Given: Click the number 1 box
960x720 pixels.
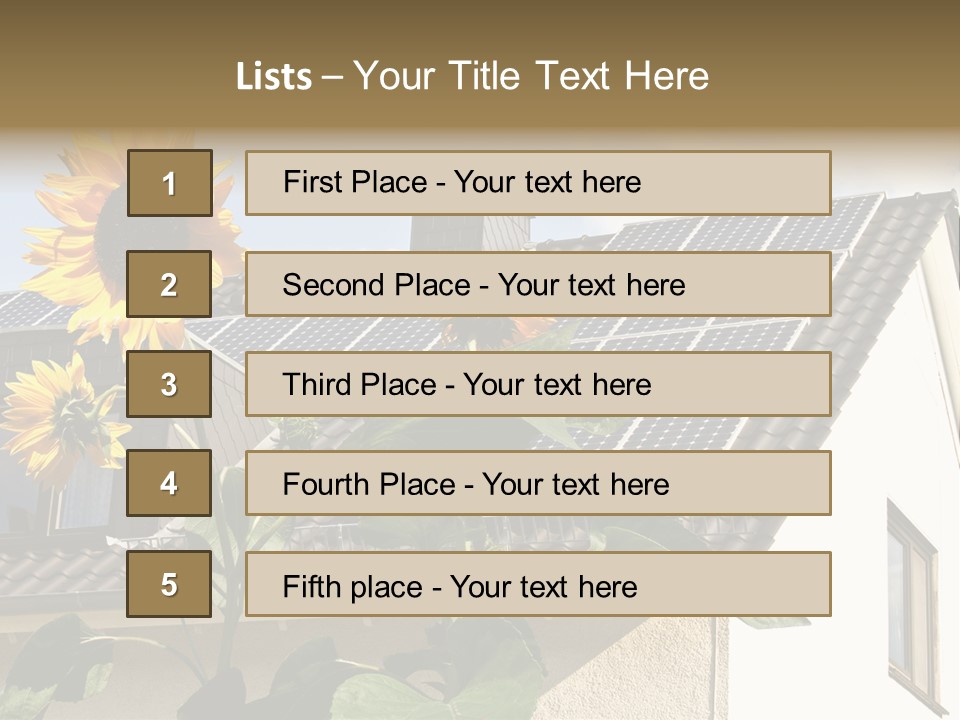Looking at the screenshot, I should [x=170, y=183].
